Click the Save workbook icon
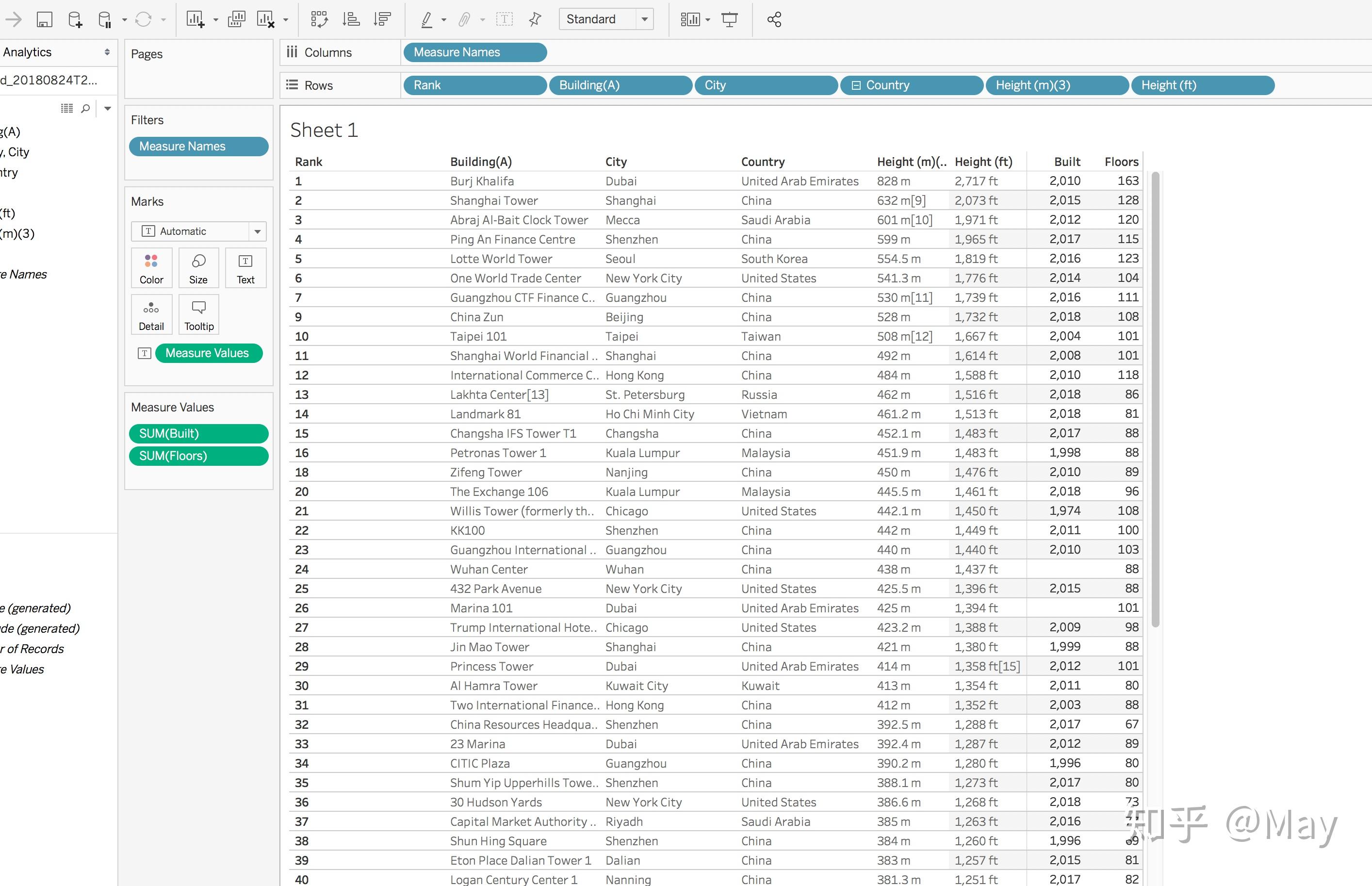This screenshot has height=886, width=1372. (x=44, y=19)
